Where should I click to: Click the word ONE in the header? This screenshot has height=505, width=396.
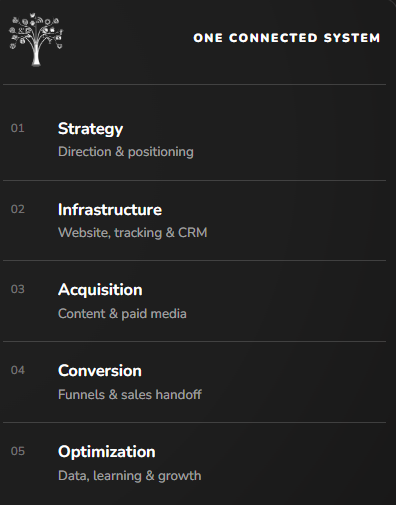(208, 38)
